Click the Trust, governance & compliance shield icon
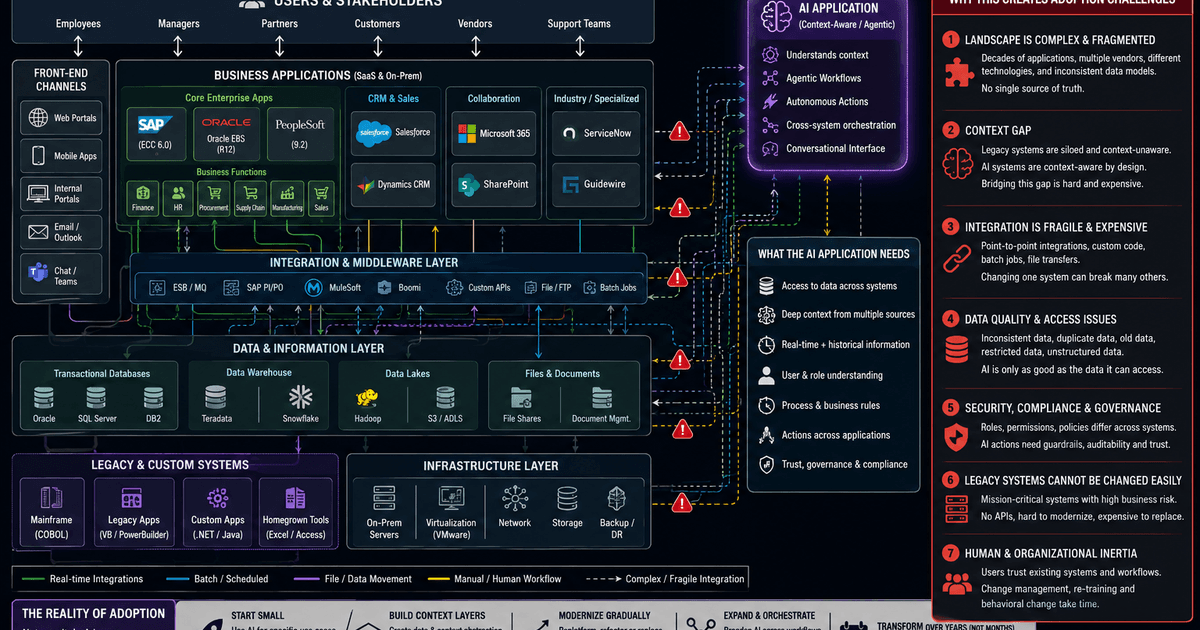1200x630 pixels. 766,464
